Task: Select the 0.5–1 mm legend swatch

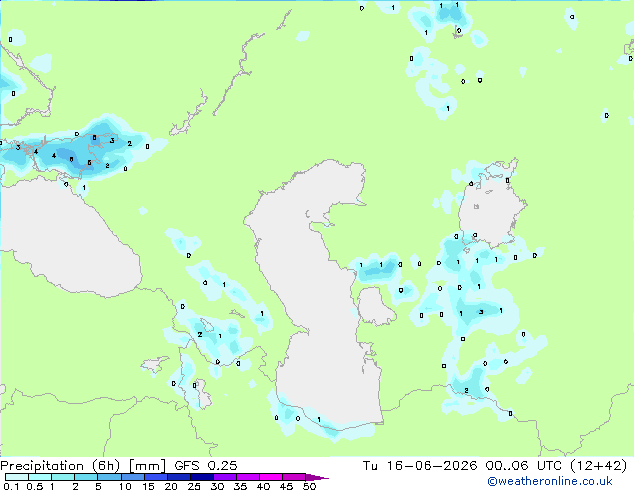Action: coord(40,477)
